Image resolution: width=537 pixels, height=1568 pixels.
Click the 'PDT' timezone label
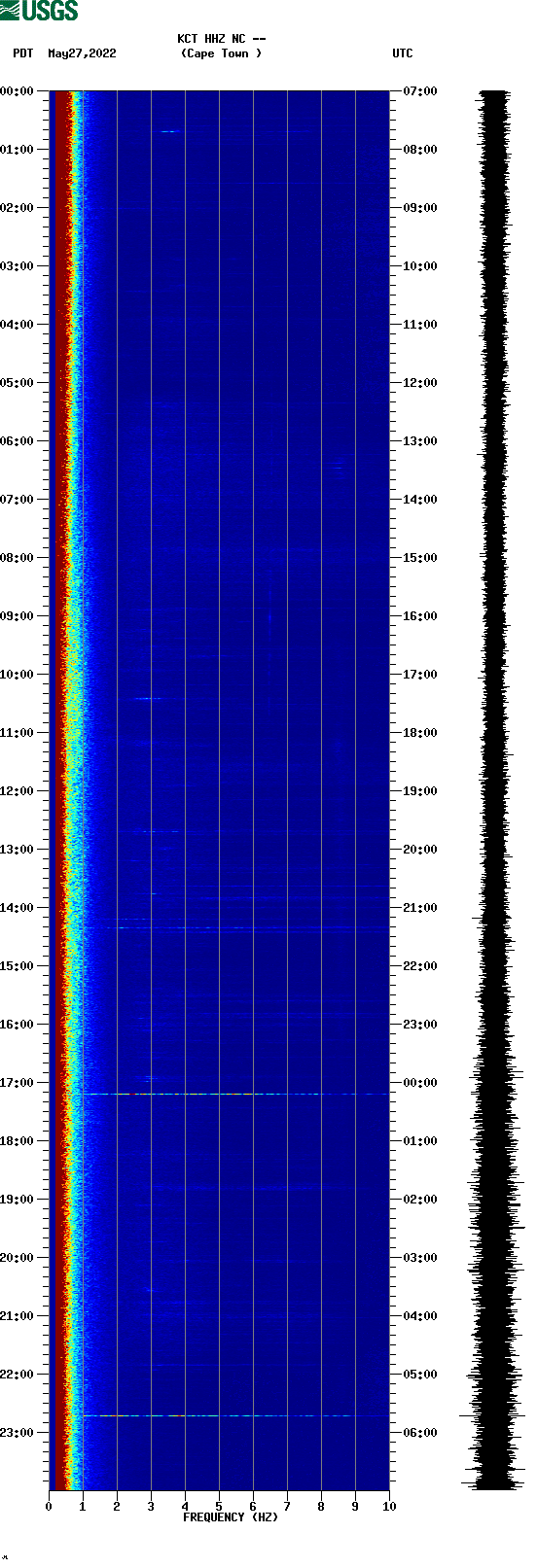tap(23, 53)
